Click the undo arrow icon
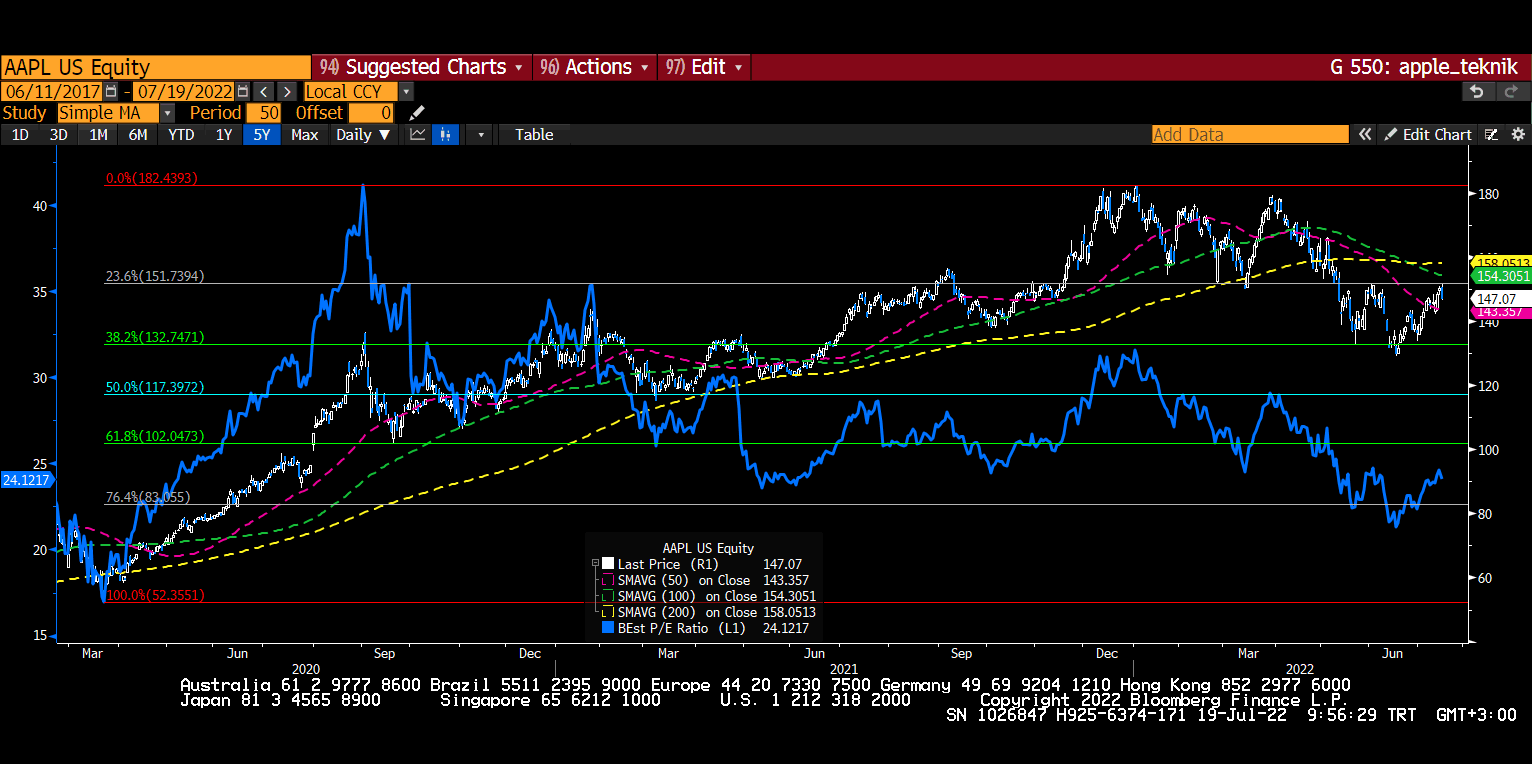The height and width of the screenshot is (764, 1532). [x=1477, y=91]
